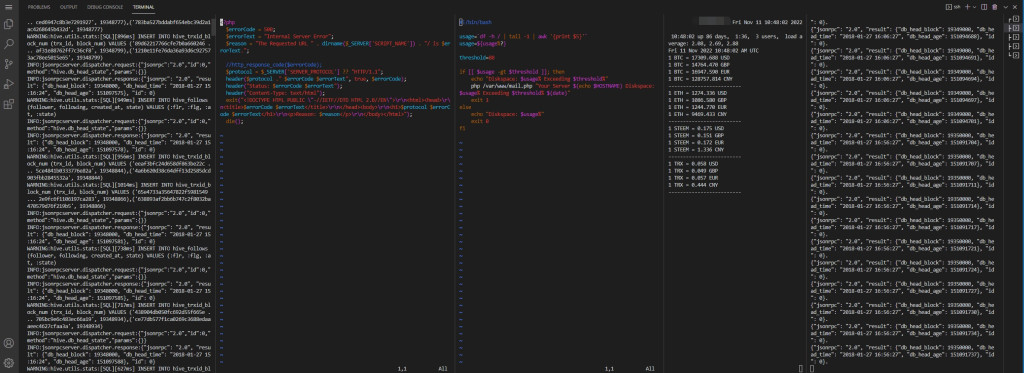This screenshot has width=1024, height=373.
Task: Click 'if [[ $usage -gt $threshold ]]; then' line
Action: [513, 71]
